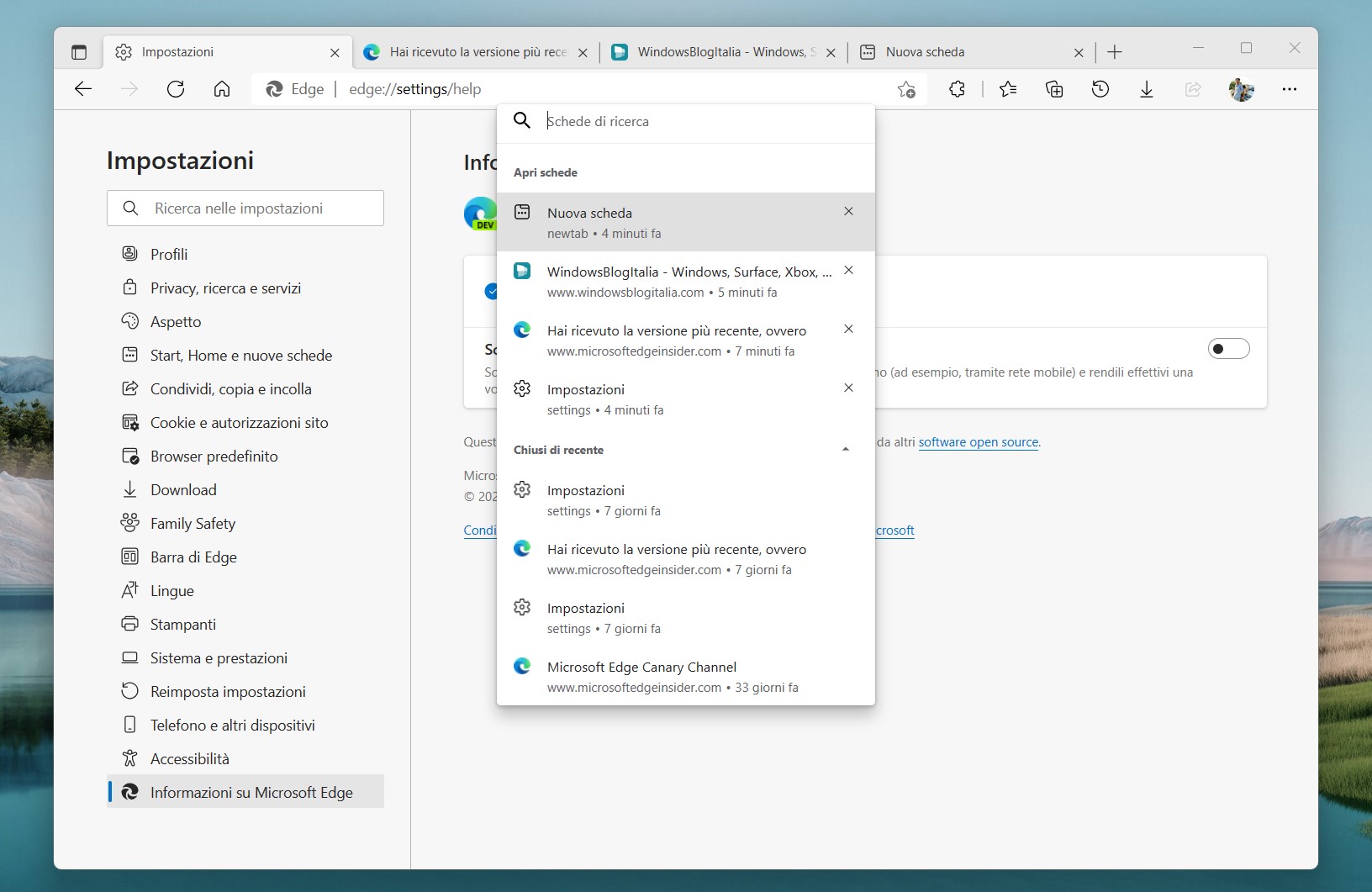This screenshot has width=1372, height=892.
Task: Close the WindowsBlogItalia tab in tab strip
Action: 831,52
